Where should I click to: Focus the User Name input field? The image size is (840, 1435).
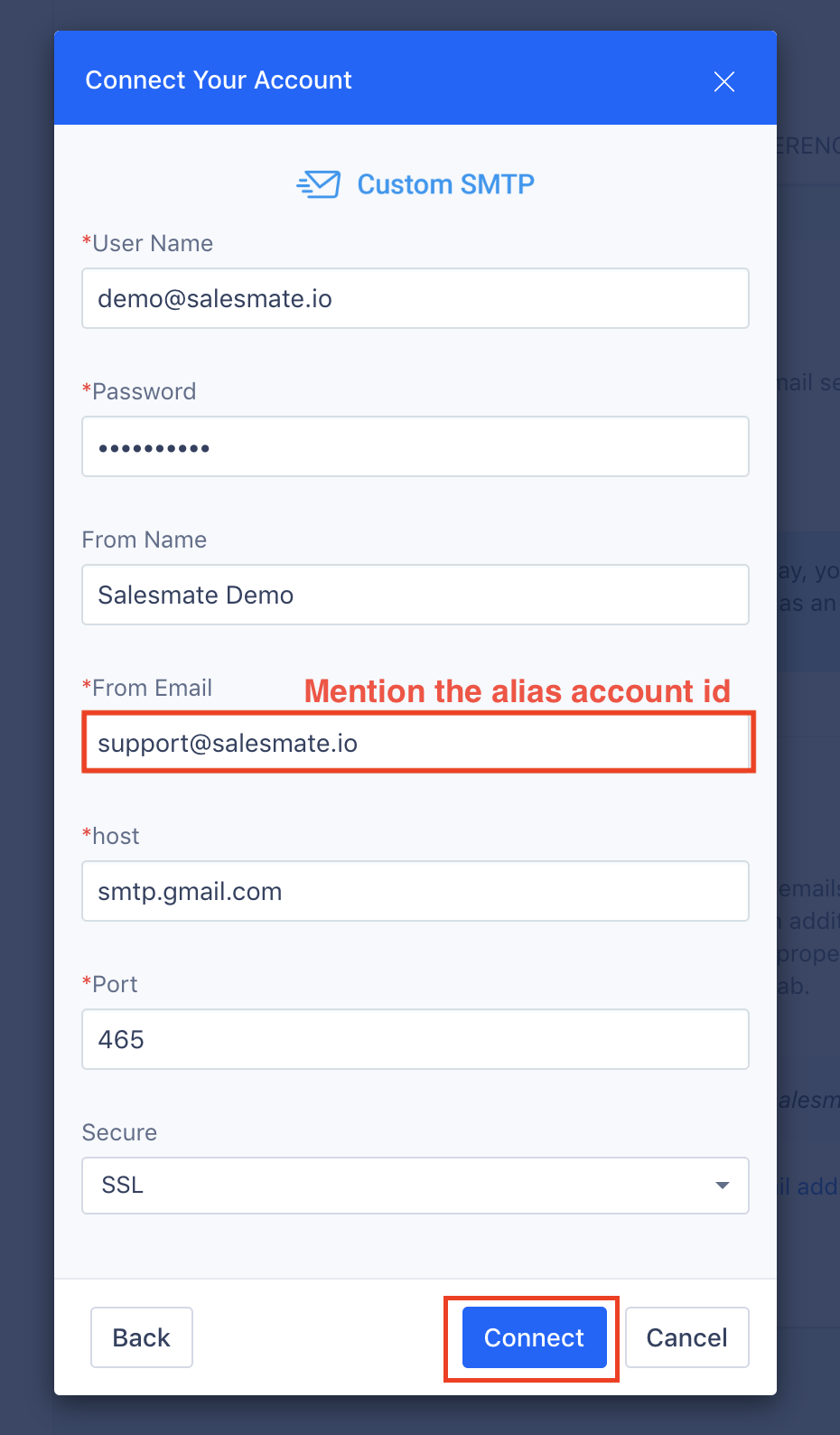tap(415, 298)
